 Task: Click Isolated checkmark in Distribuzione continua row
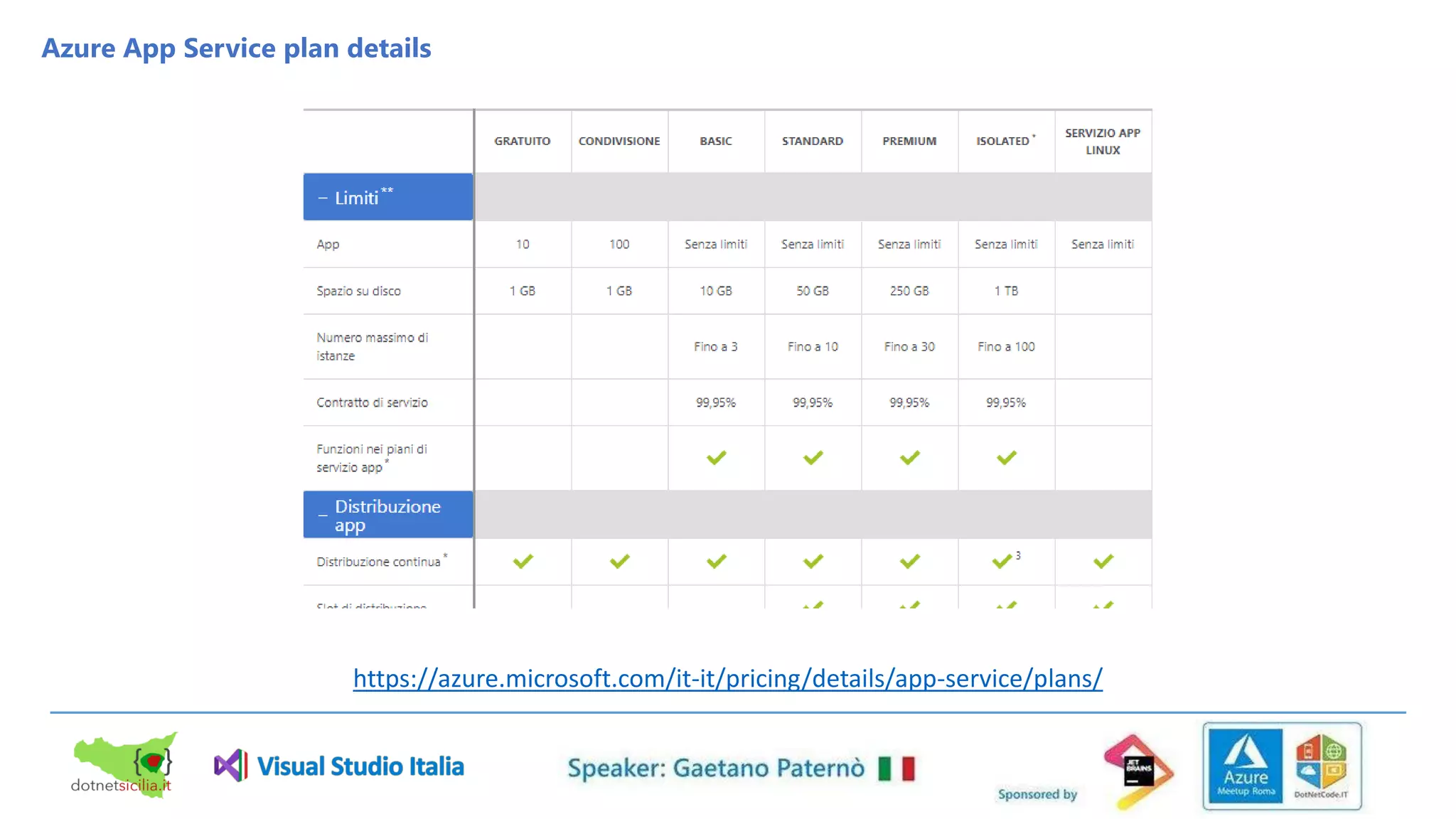[1002, 562]
